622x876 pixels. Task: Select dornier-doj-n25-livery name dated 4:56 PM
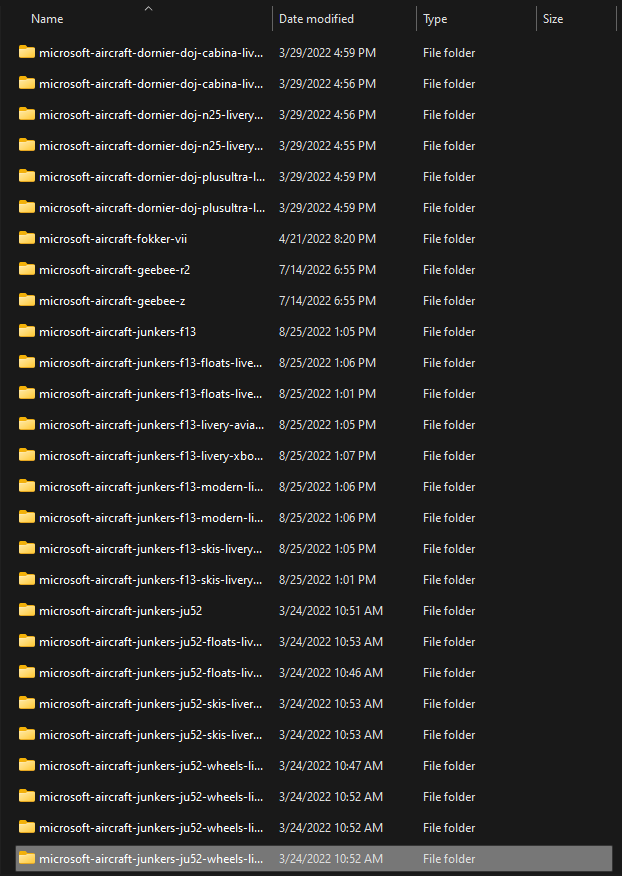pos(151,115)
